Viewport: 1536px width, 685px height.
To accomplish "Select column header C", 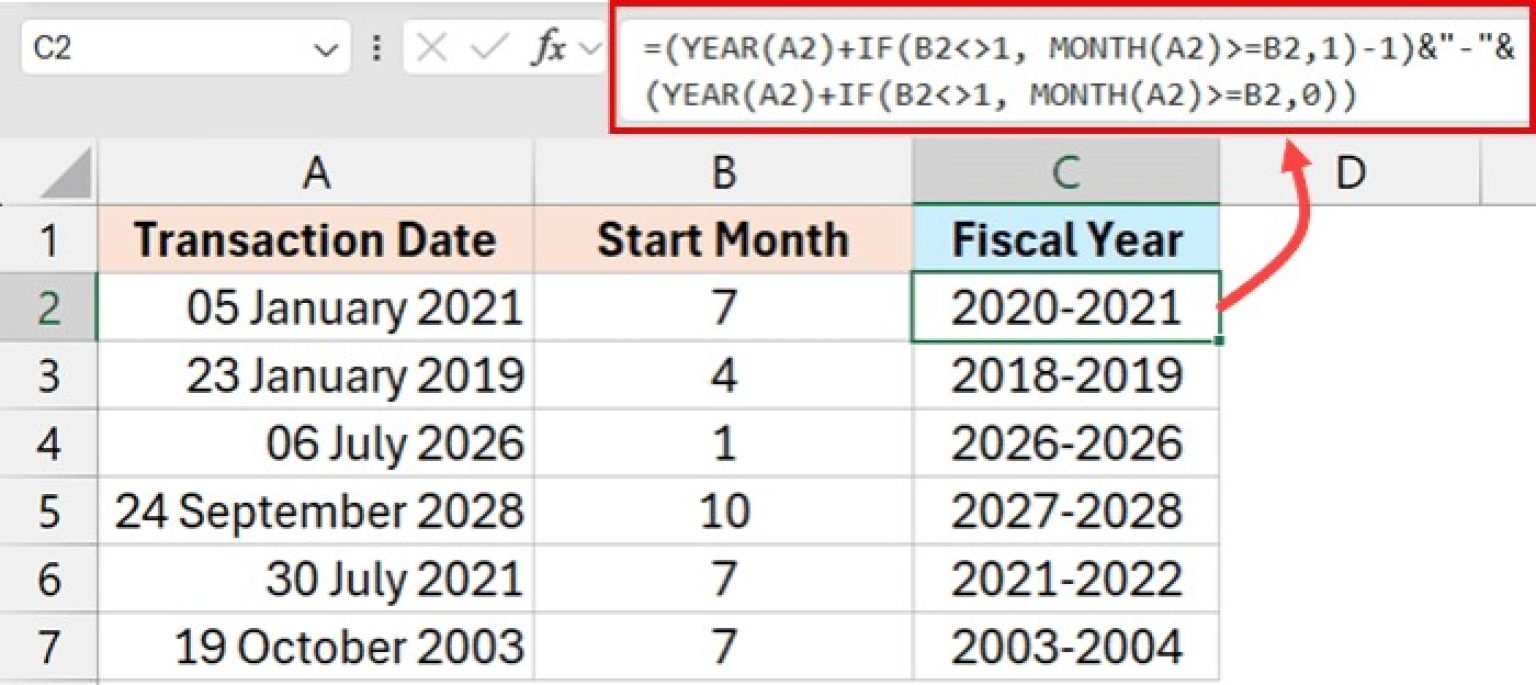I will 1068,170.
